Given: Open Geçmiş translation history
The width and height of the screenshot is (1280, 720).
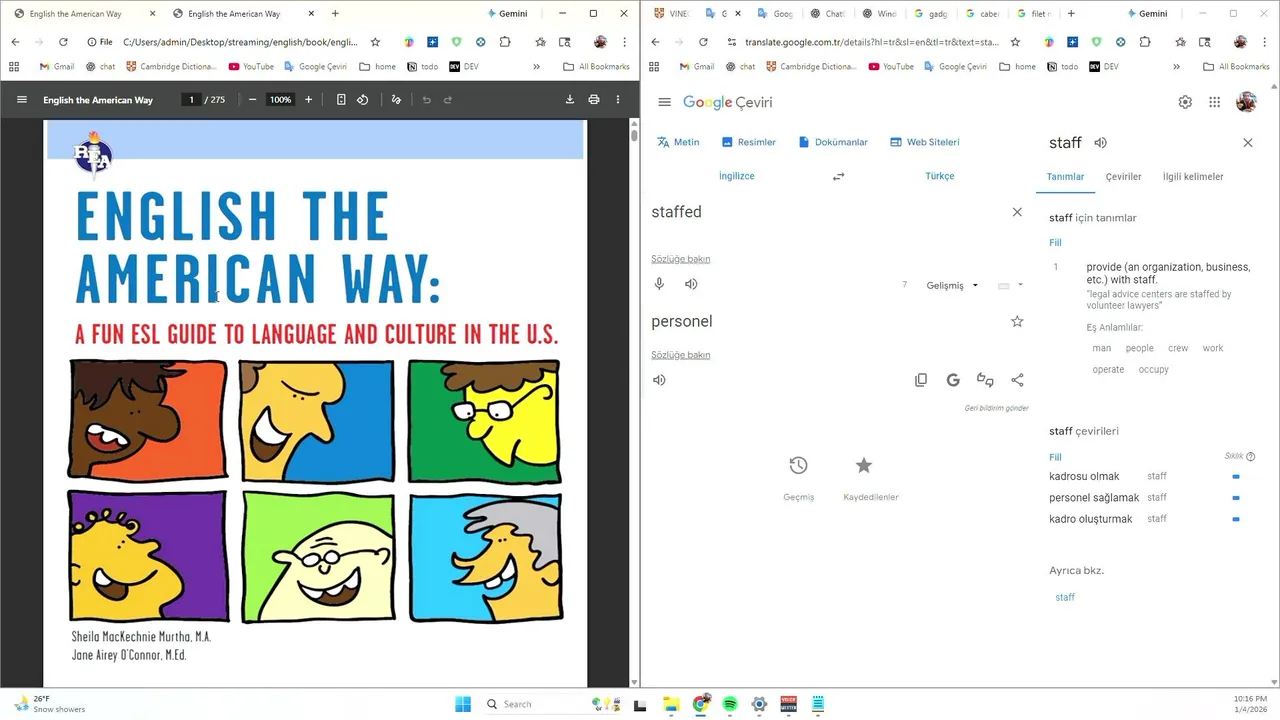Looking at the screenshot, I should (x=798, y=478).
